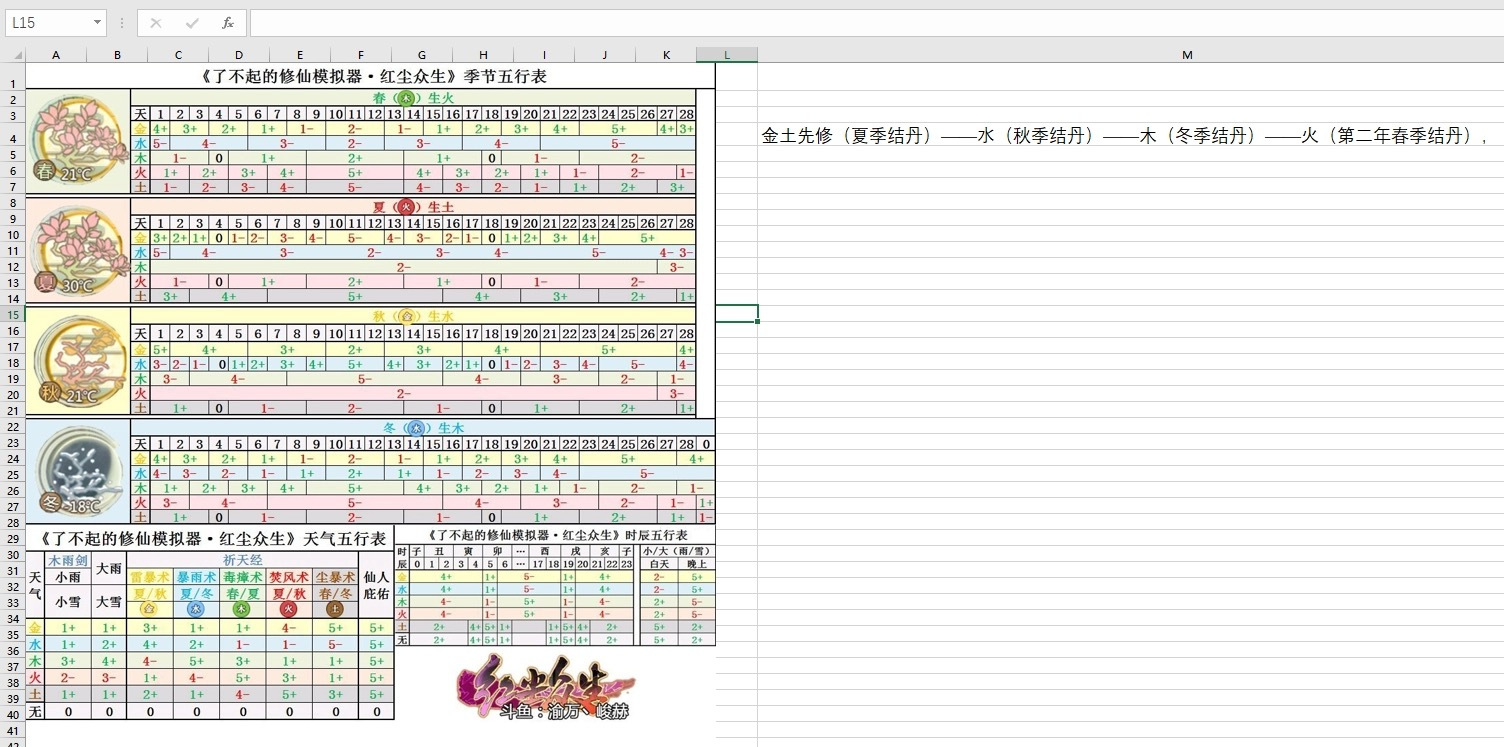
Task: Select row 40 header
Action: [13, 714]
